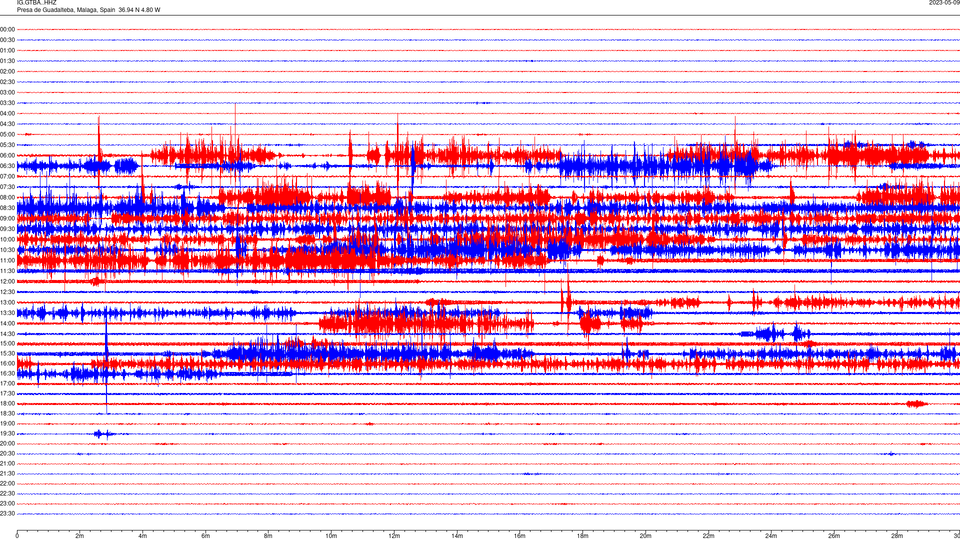Click the '10:30' time label
Viewport: 960px width, 540px height.
click(7, 250)
